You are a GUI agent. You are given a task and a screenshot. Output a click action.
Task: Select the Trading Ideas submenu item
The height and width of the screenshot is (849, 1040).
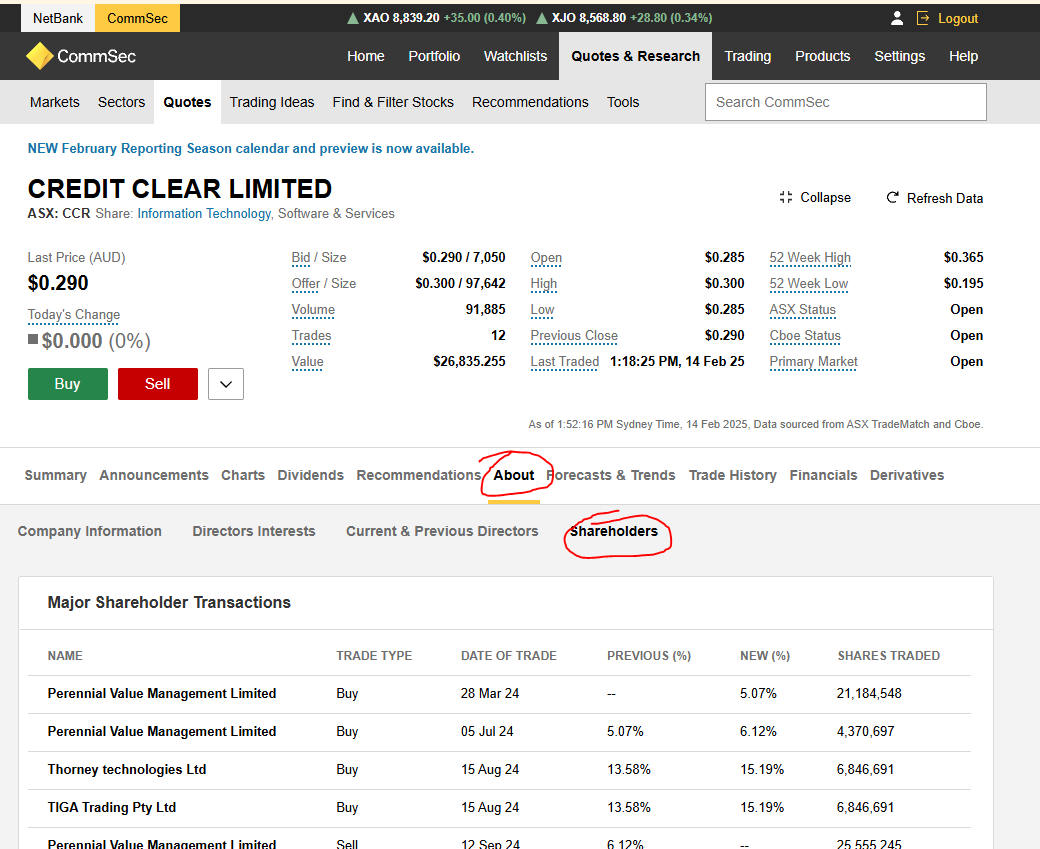(x=271, y=102)
